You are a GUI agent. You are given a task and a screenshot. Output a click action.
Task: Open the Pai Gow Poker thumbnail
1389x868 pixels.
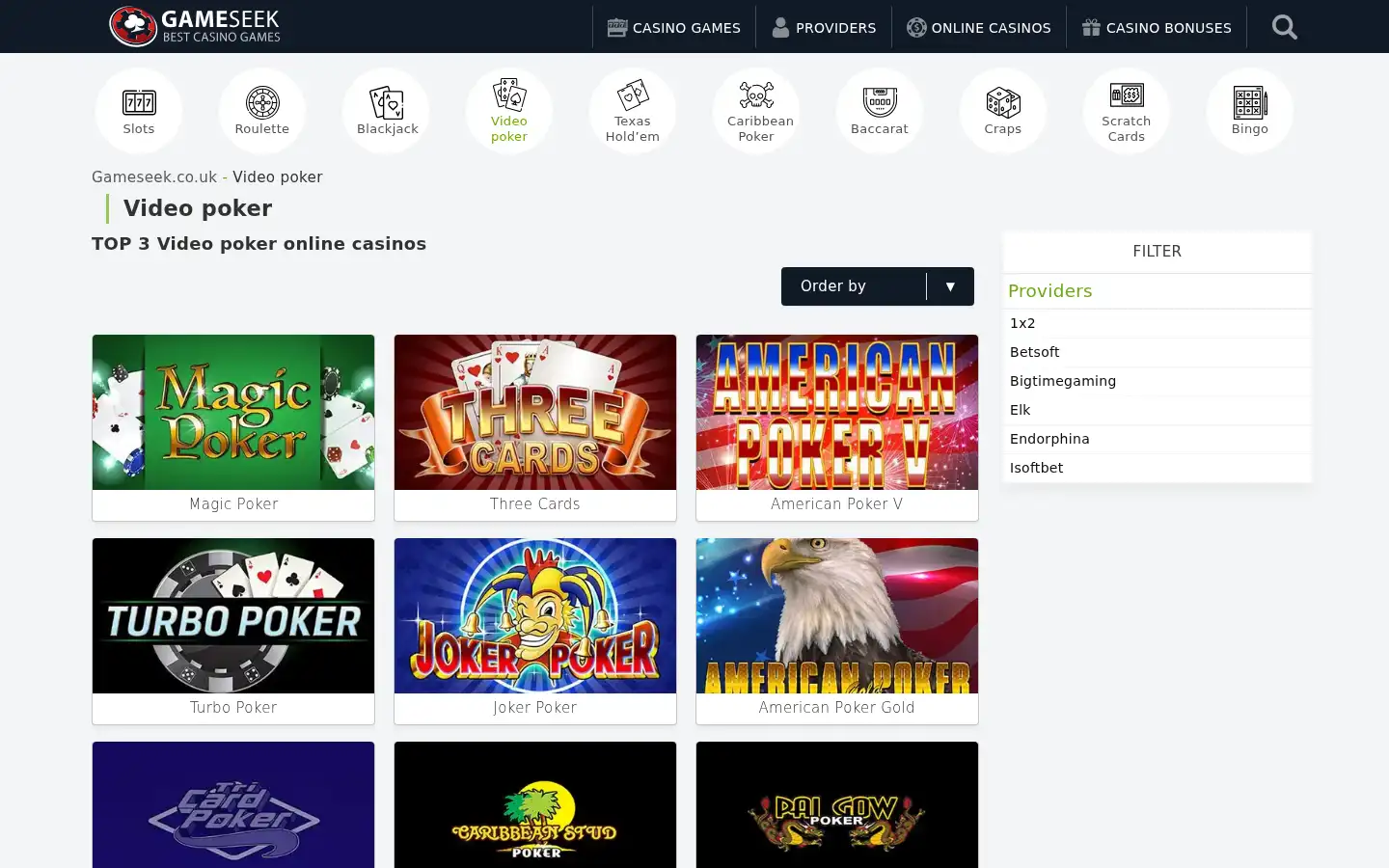point(837,805)
